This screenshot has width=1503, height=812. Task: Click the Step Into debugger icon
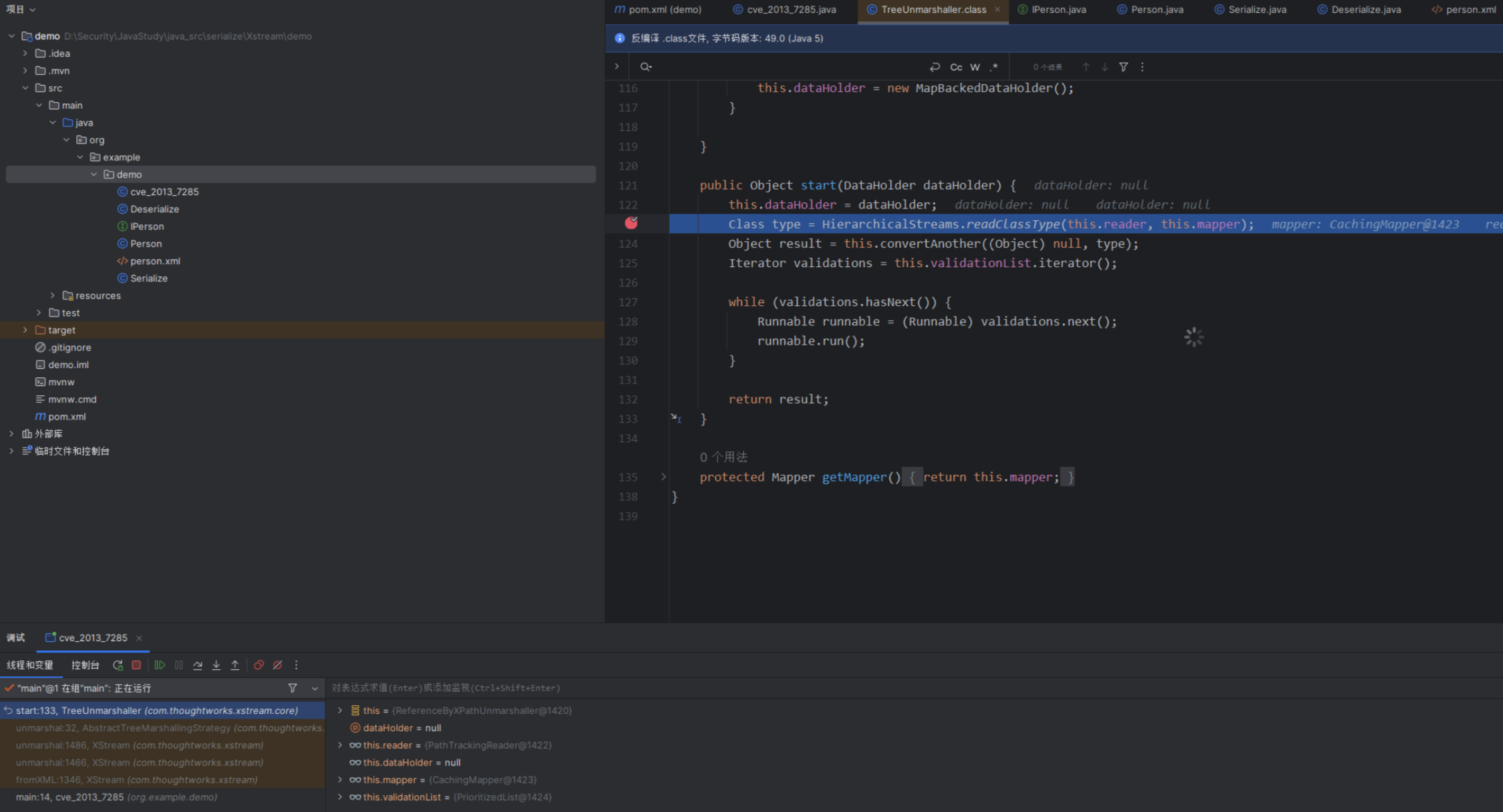[216, 665]
